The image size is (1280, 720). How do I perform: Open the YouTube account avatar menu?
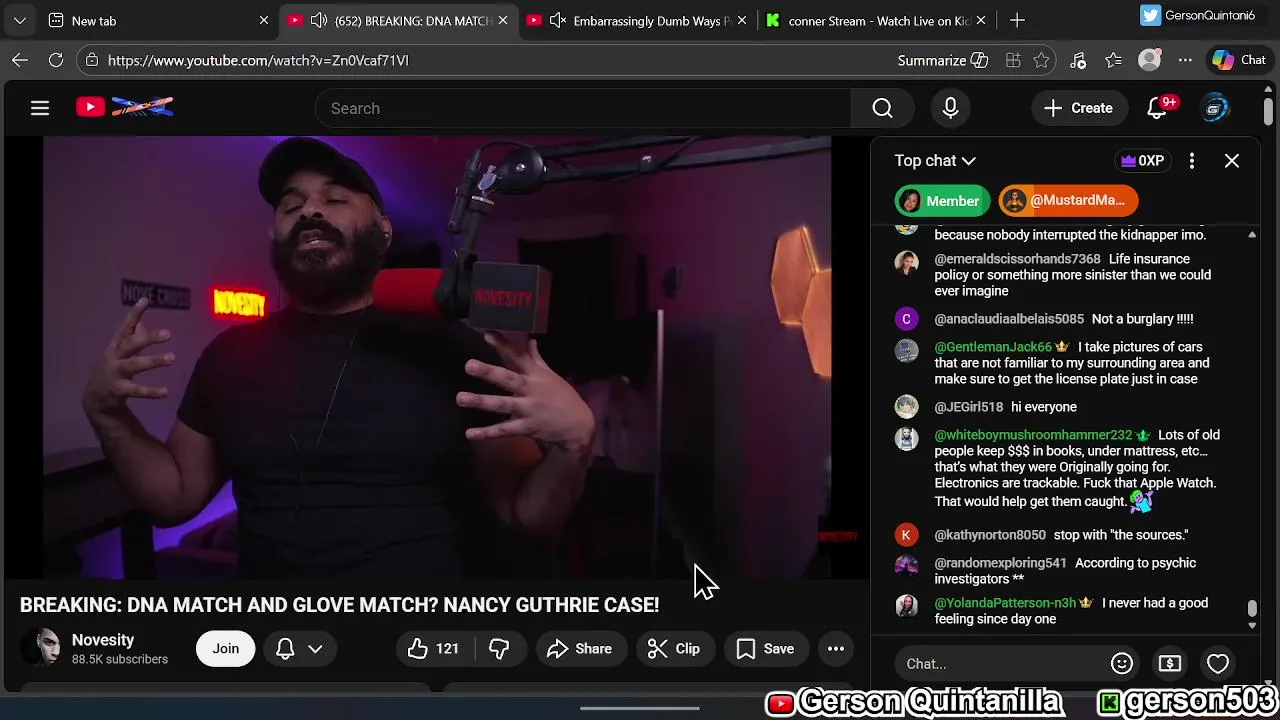(x=1215, y=108)
